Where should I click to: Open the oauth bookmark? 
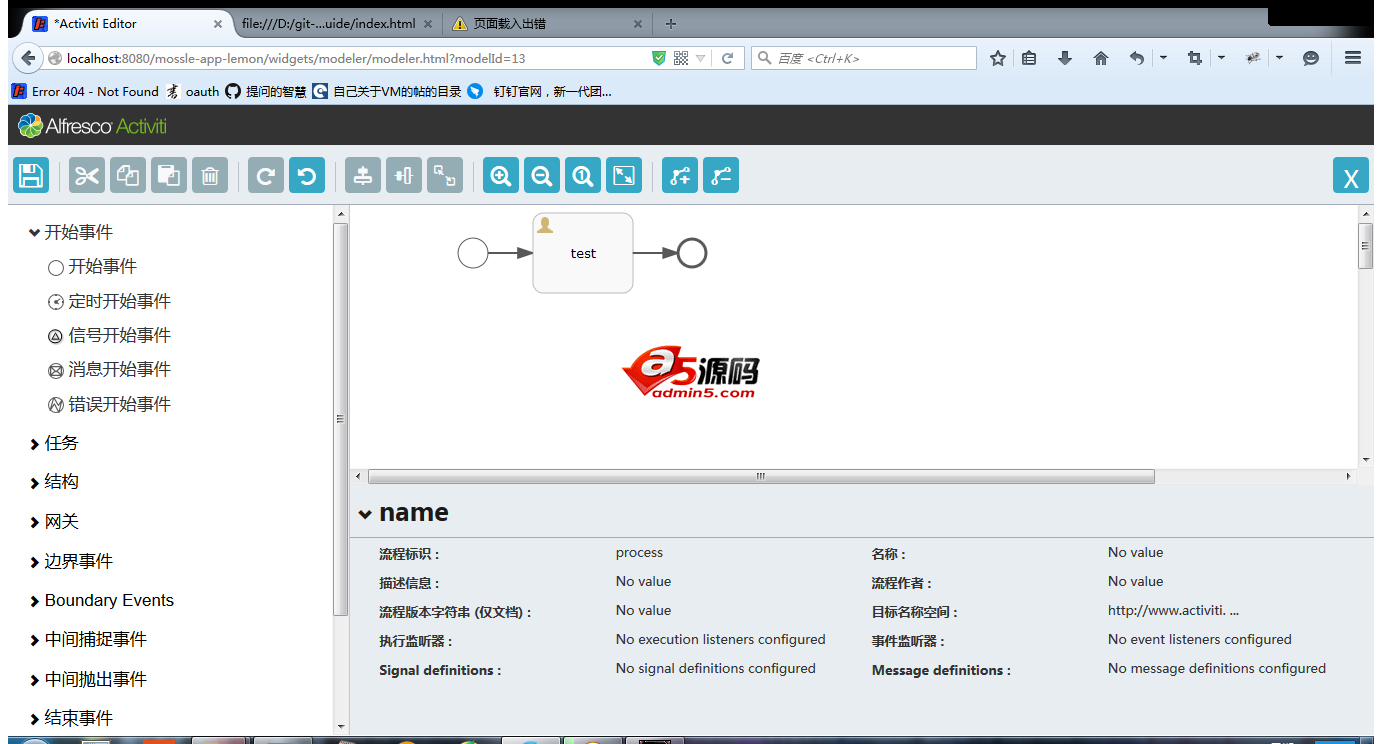[201, 91]
